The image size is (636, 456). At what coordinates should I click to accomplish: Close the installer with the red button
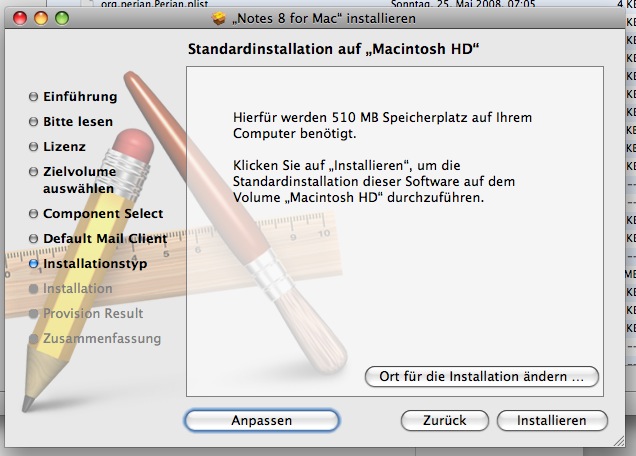(x=20, y=18)
